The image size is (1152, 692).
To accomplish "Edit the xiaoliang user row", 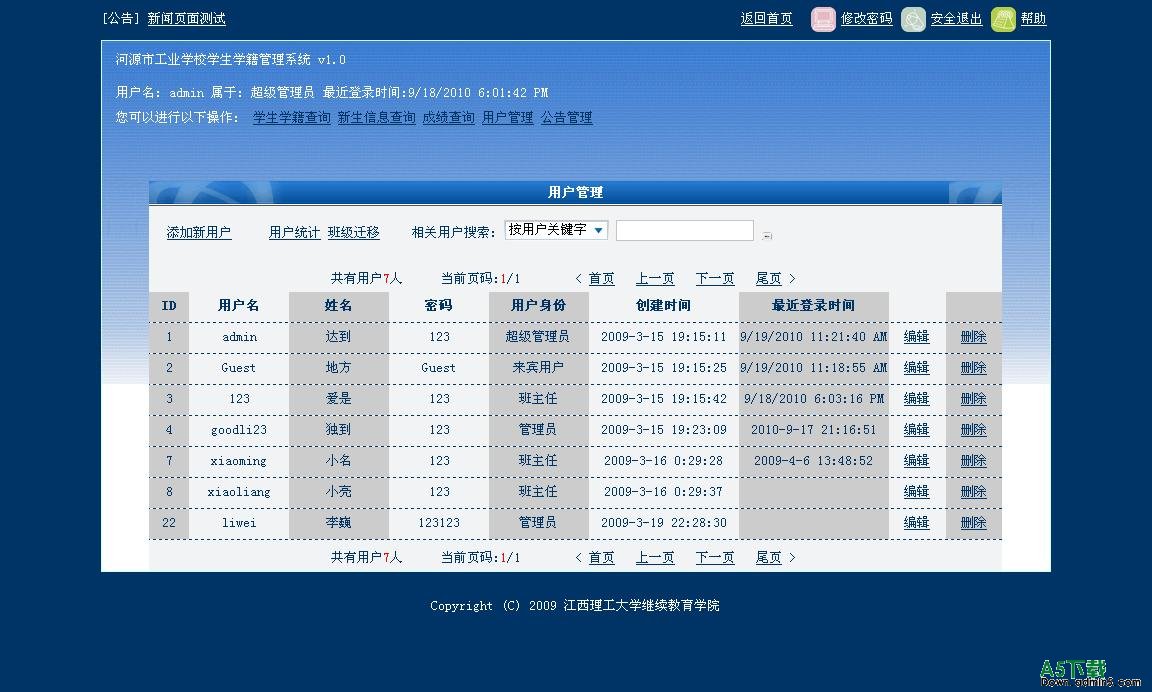I will coord(916,492).
